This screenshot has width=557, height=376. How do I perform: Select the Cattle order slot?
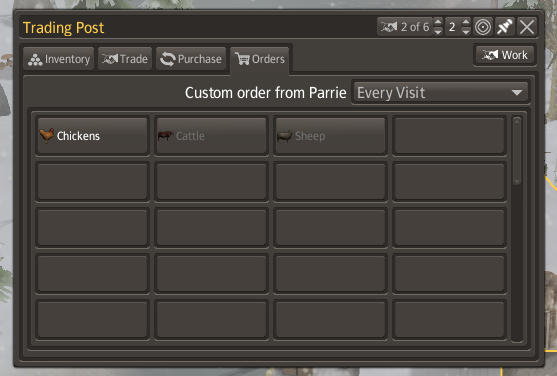tap(211, 136)
